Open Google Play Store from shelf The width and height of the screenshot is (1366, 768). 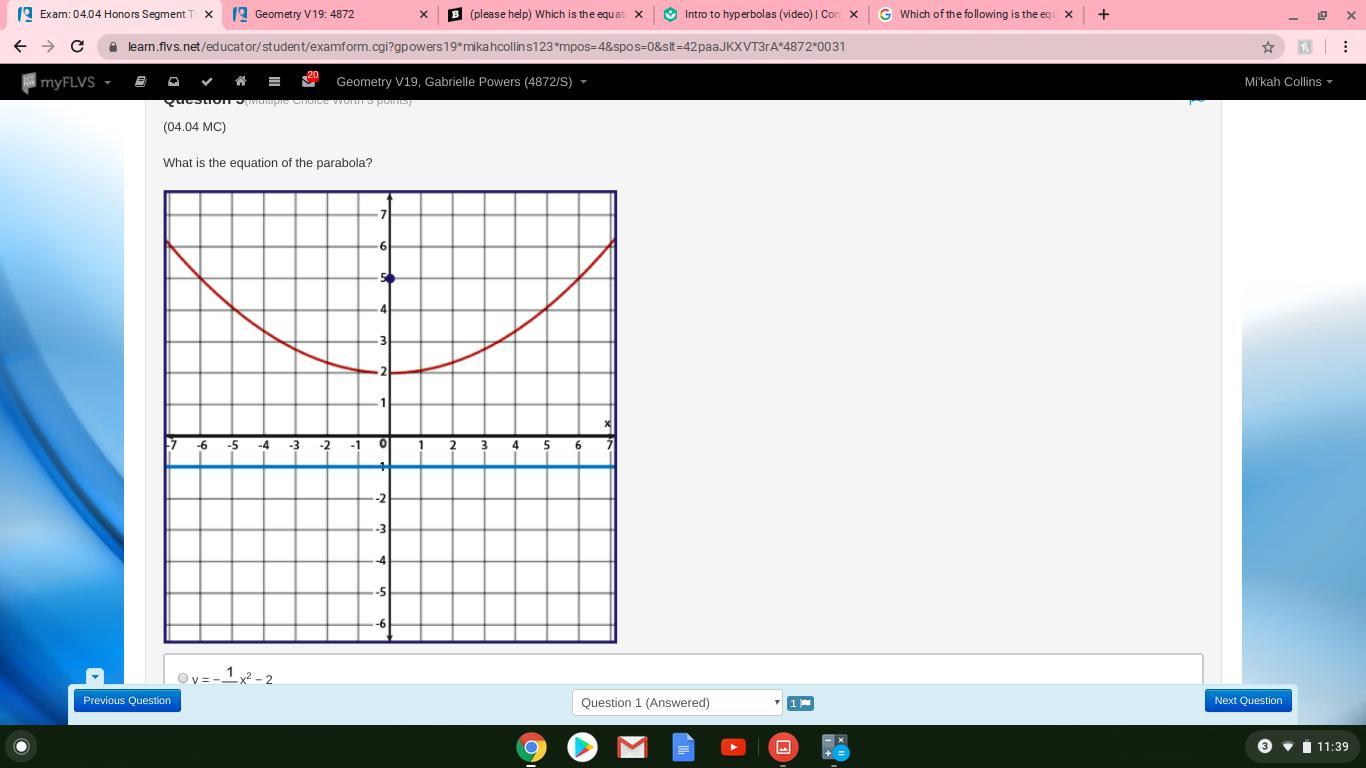582,747
